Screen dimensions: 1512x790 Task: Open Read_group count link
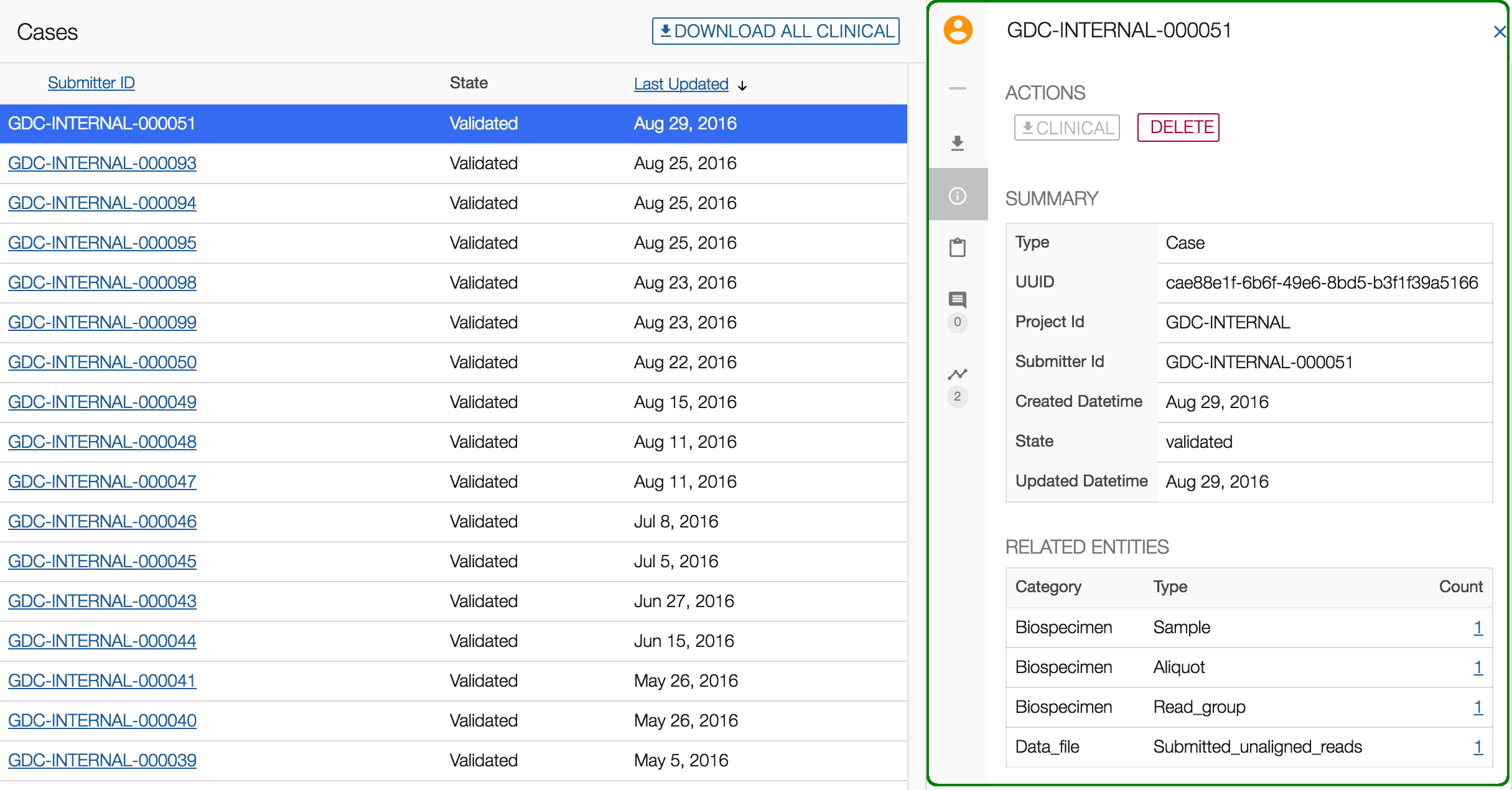1478,707
